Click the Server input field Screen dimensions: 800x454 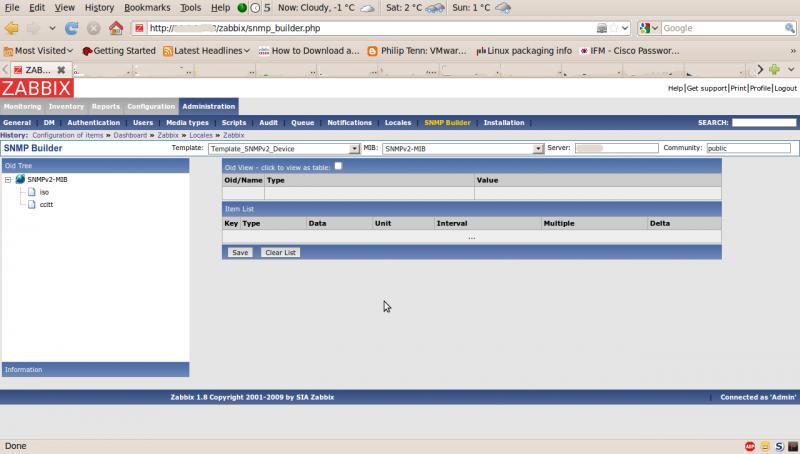pyautogui.click(x=616, y=148)
